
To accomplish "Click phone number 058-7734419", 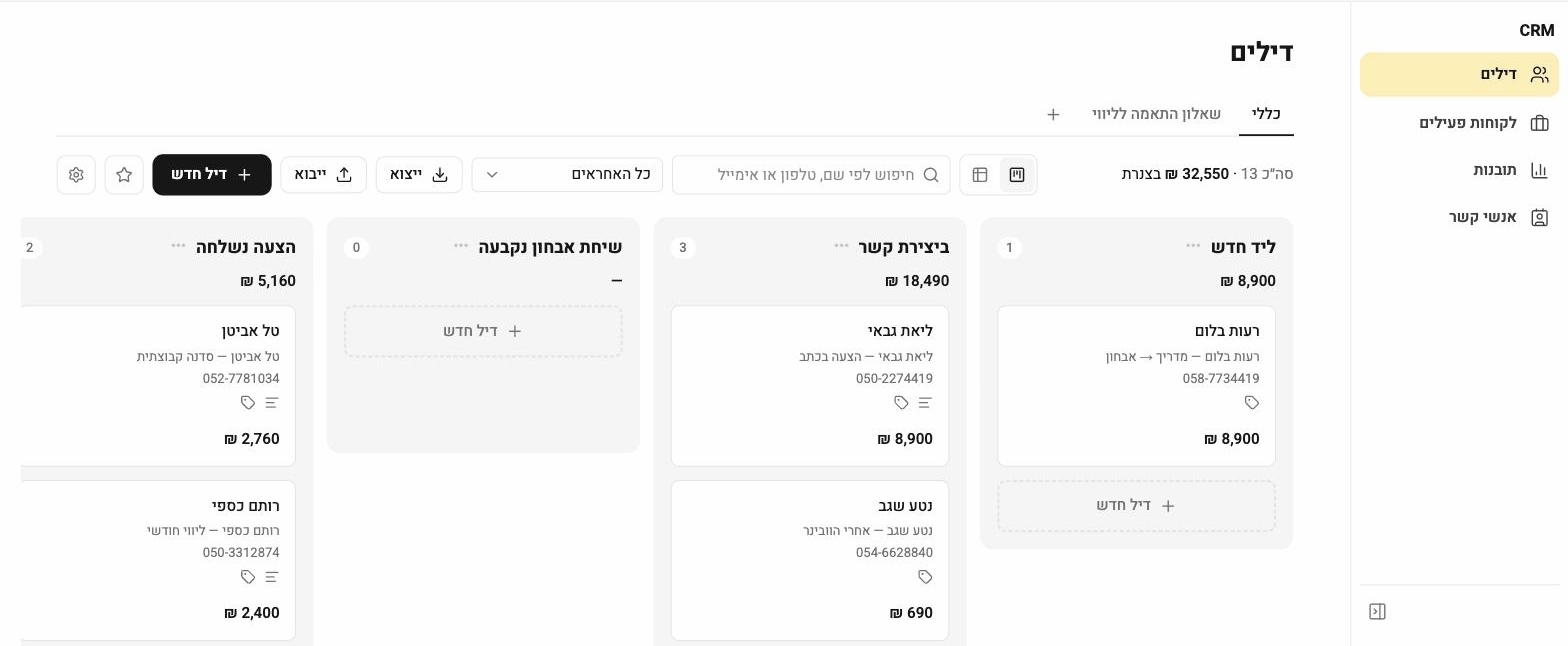I will (1221, 379).
